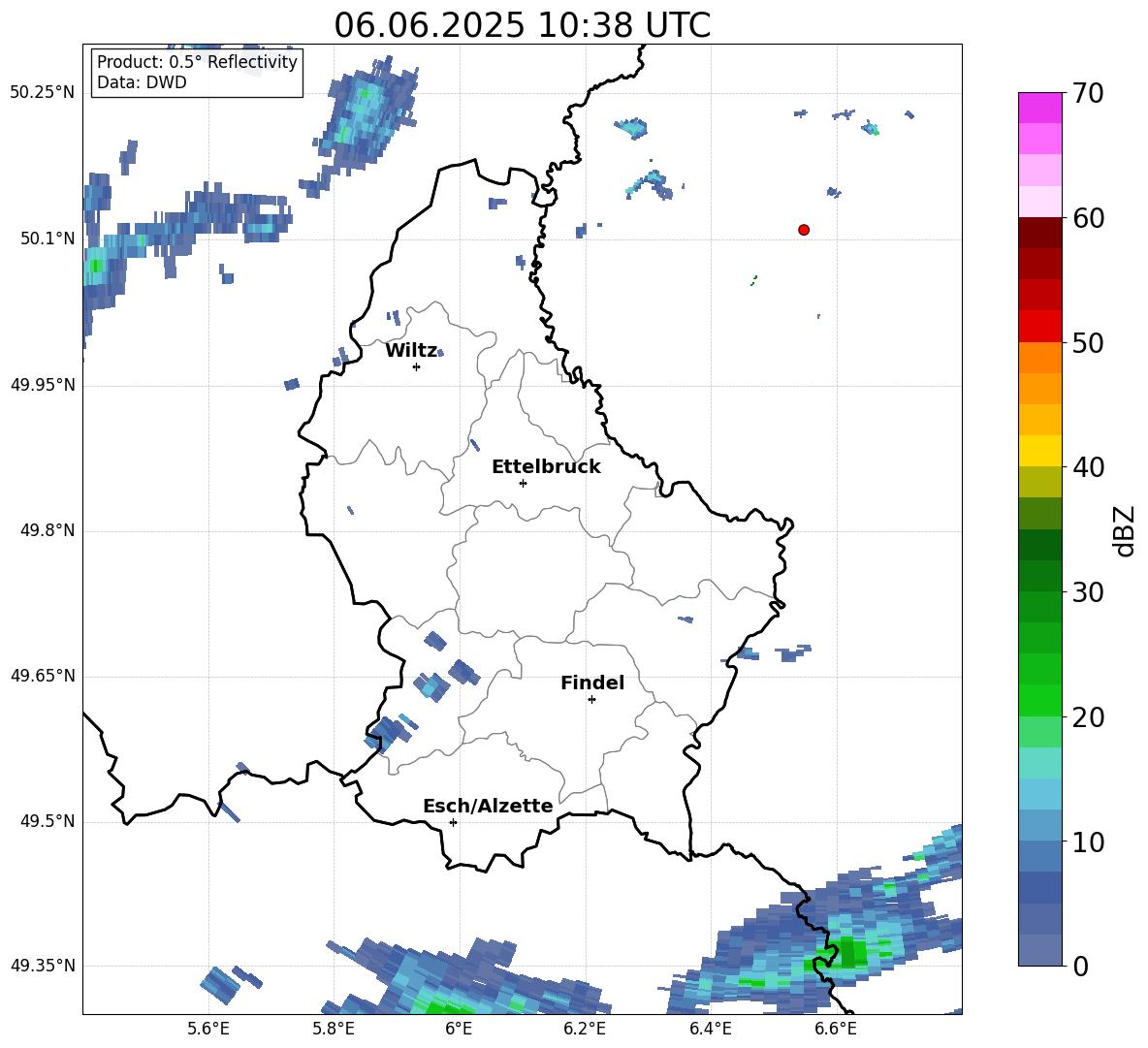Click the 'Data: DWD' text
Viewport: 1148px width, 1048px height.
click(x=142, y=82)
